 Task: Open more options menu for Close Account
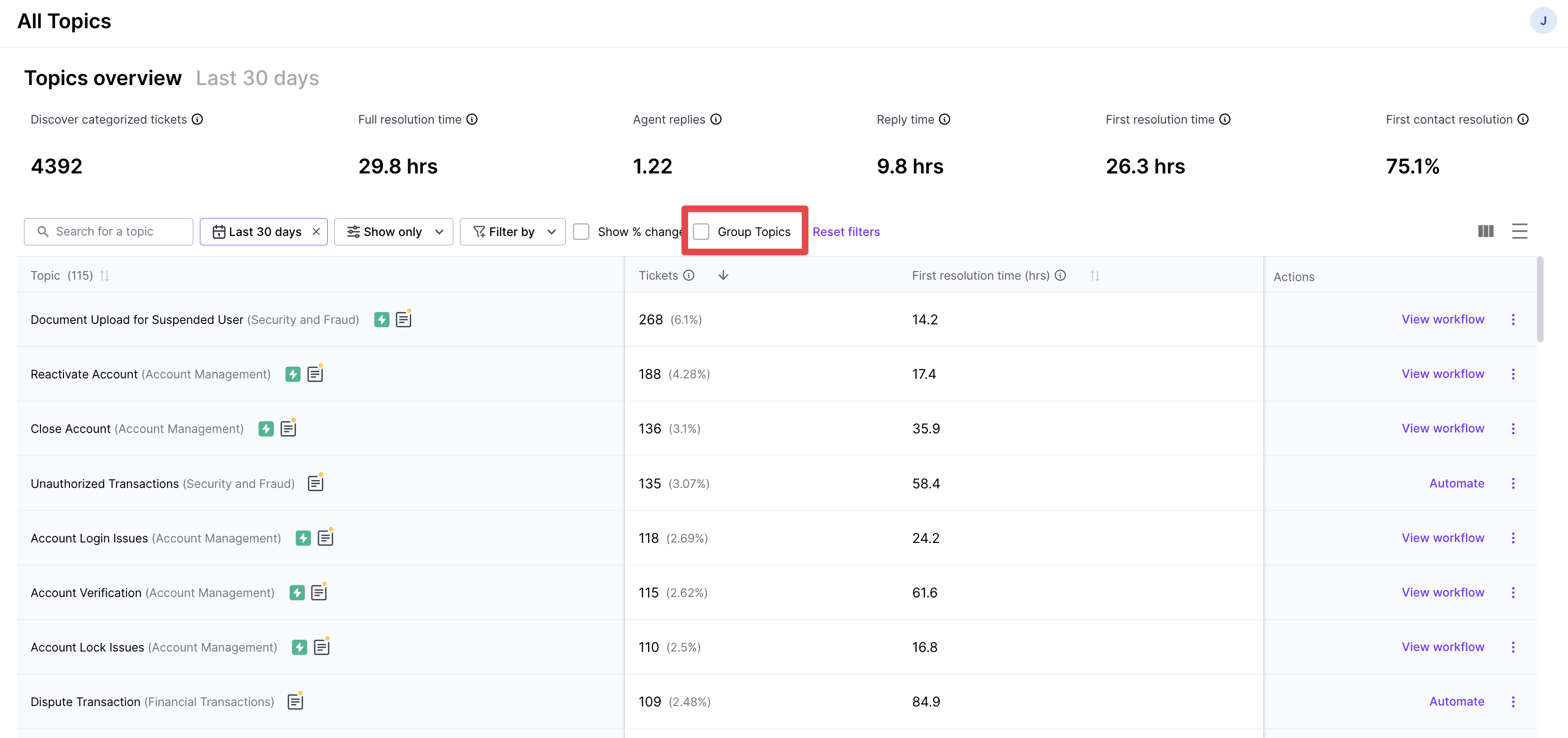[x=1513, y=429]
